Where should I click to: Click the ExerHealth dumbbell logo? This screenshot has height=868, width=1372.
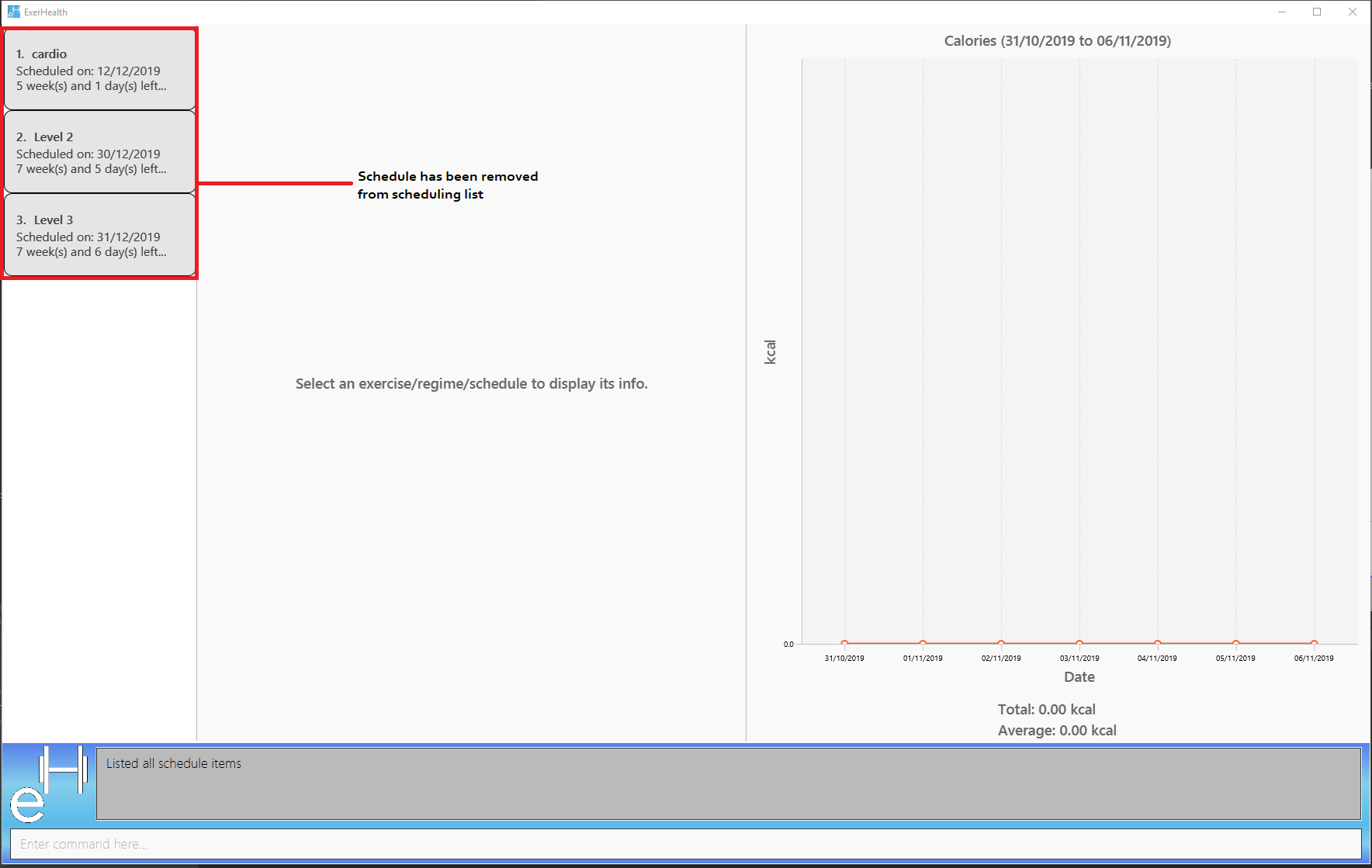pos(48,784)
